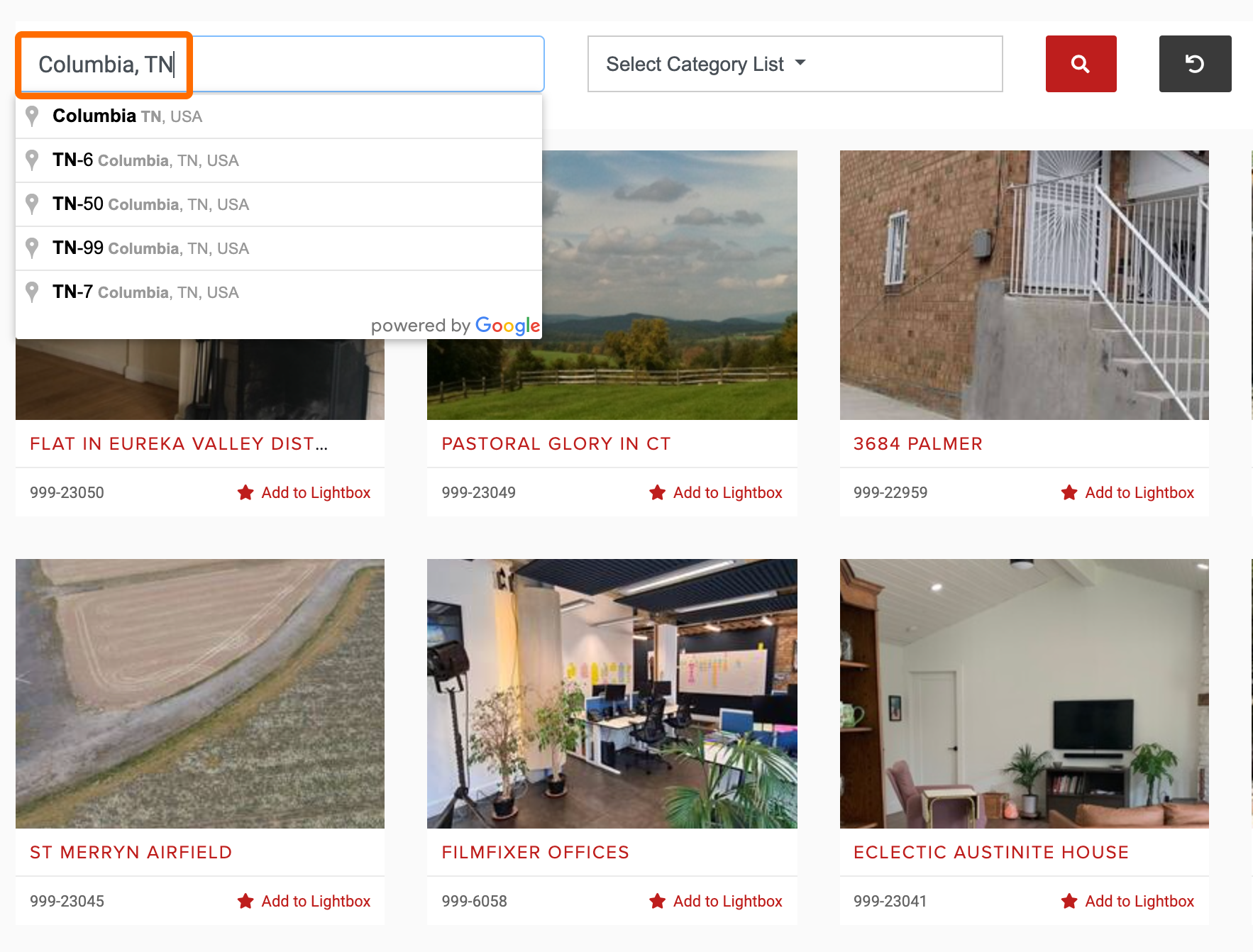Choose the Columbia TN, USA suggestion
Screen dimensions: 1253x952
[279, 116]
